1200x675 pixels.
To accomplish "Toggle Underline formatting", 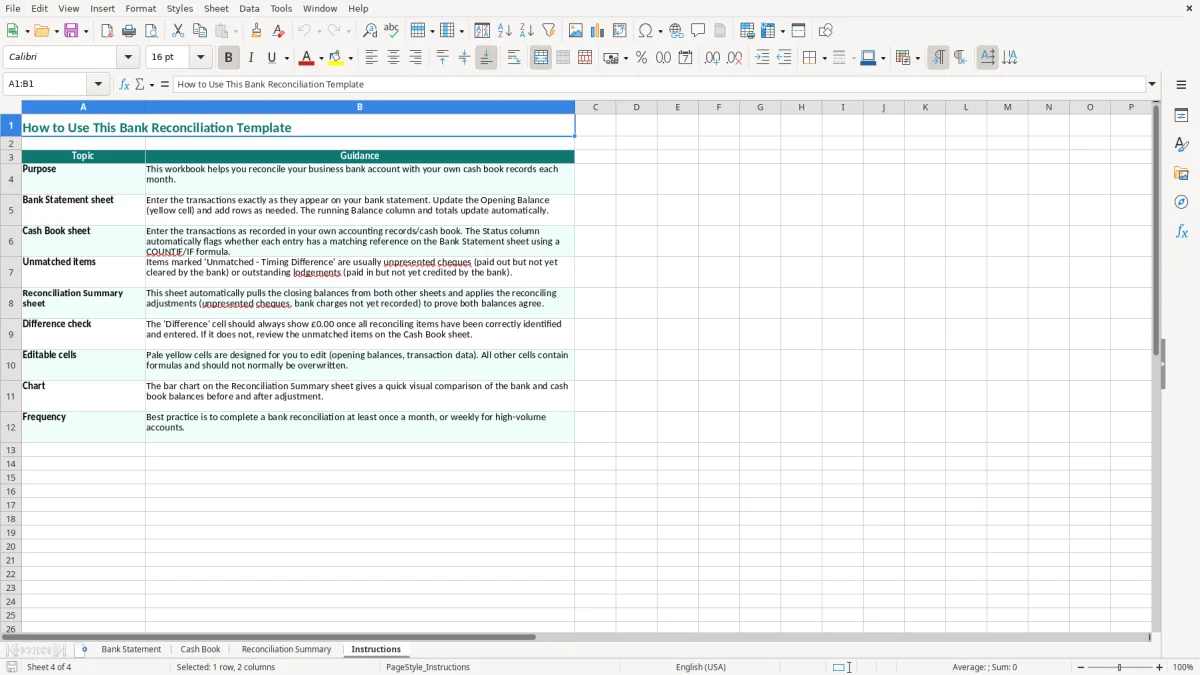I will click(271, 58).
